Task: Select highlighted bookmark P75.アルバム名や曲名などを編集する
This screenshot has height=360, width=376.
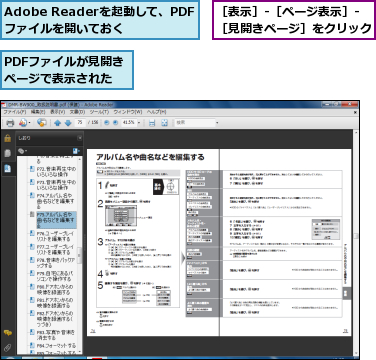Action: click(56, 220)
